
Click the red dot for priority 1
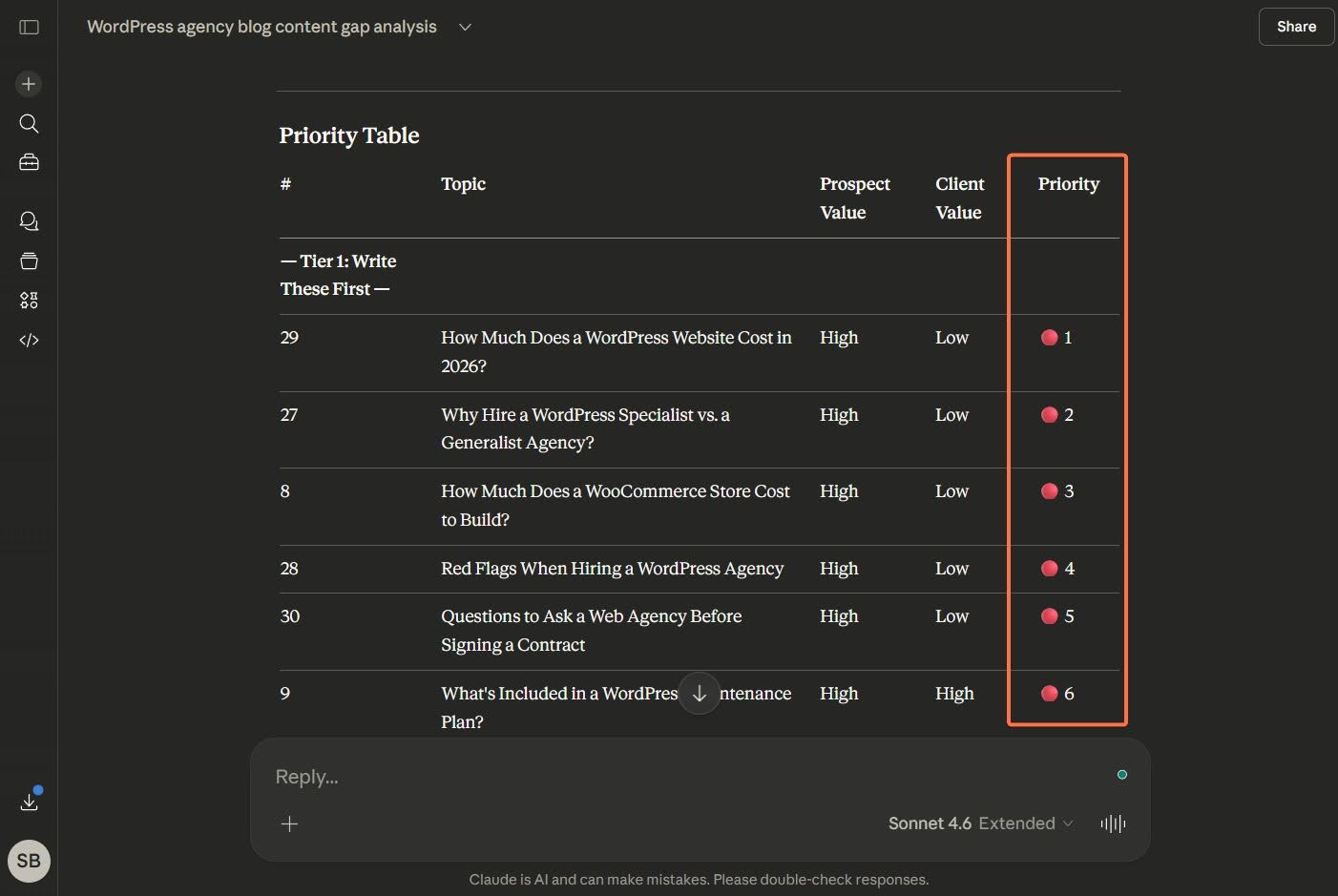click(1049, 338)
